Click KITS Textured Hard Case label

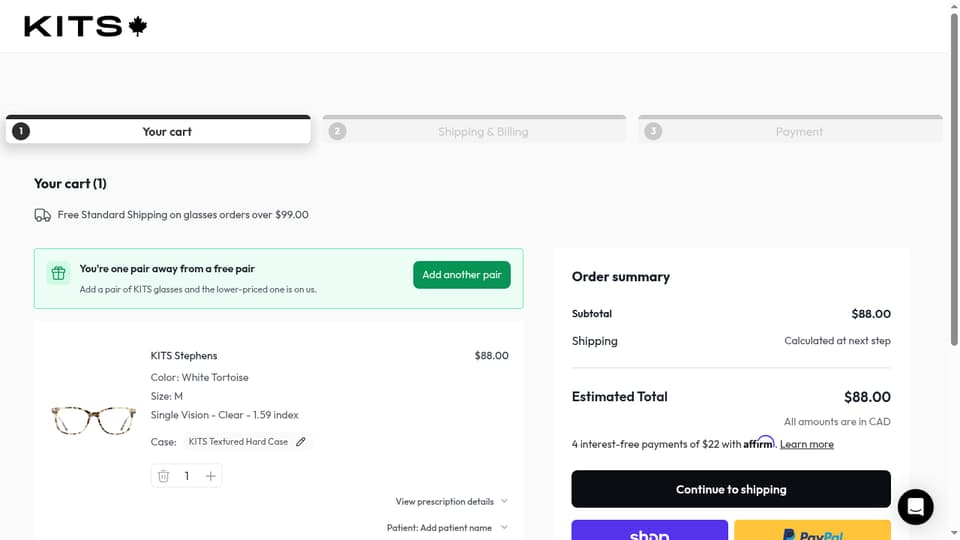tap(238, 441)
